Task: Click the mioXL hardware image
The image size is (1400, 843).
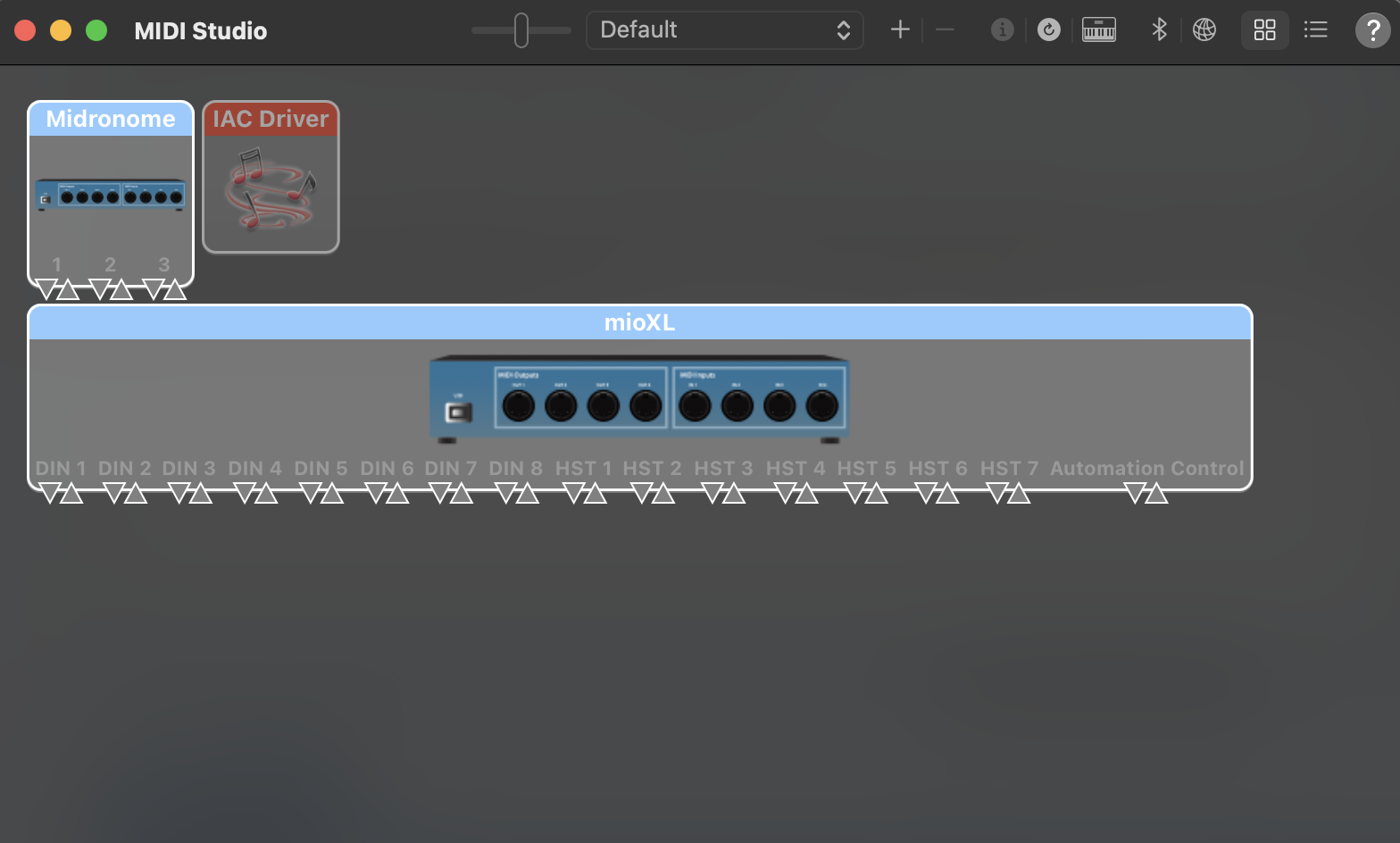Action: 639,398
